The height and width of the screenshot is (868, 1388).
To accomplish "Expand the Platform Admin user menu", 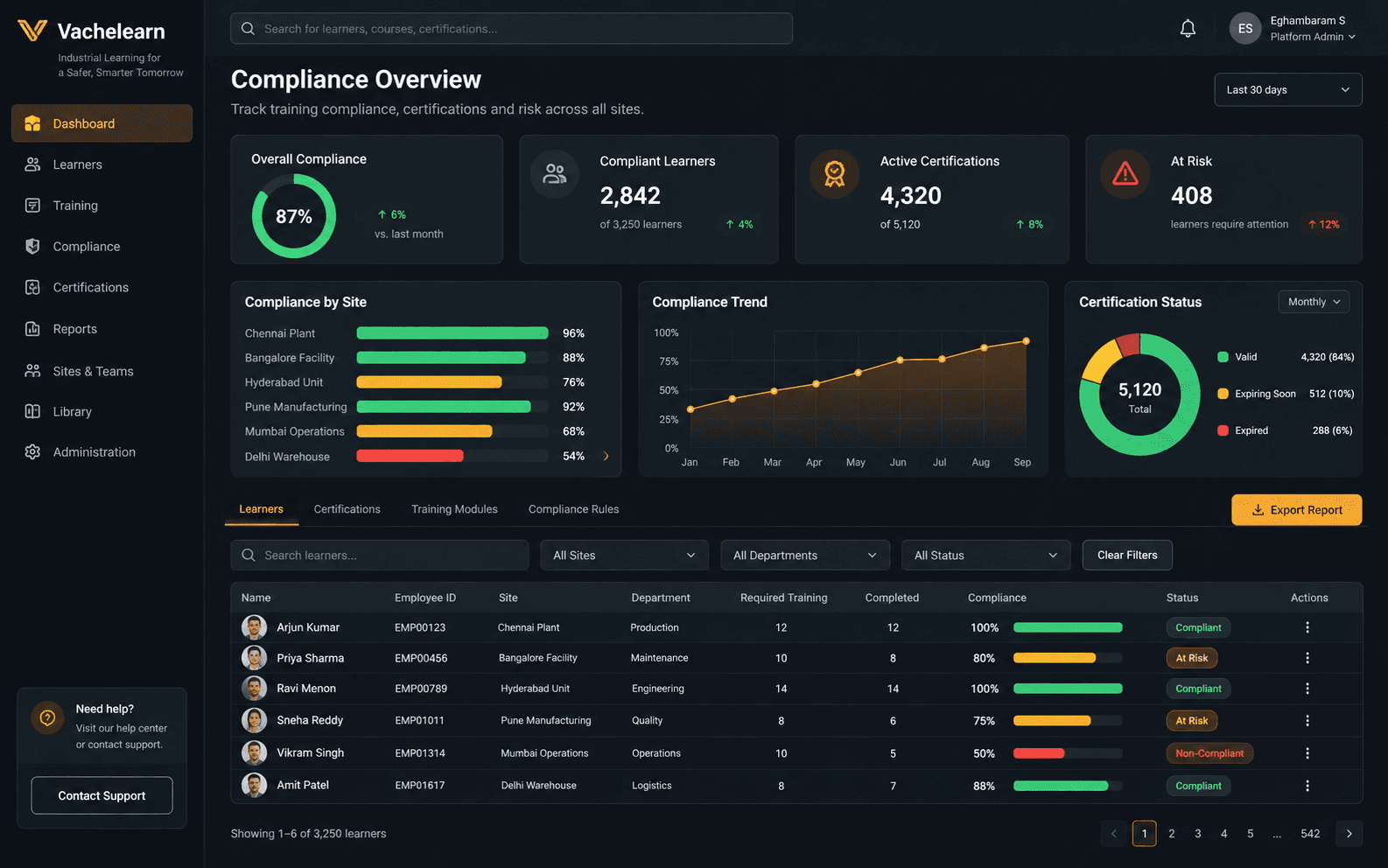I will coord(1313,37).
